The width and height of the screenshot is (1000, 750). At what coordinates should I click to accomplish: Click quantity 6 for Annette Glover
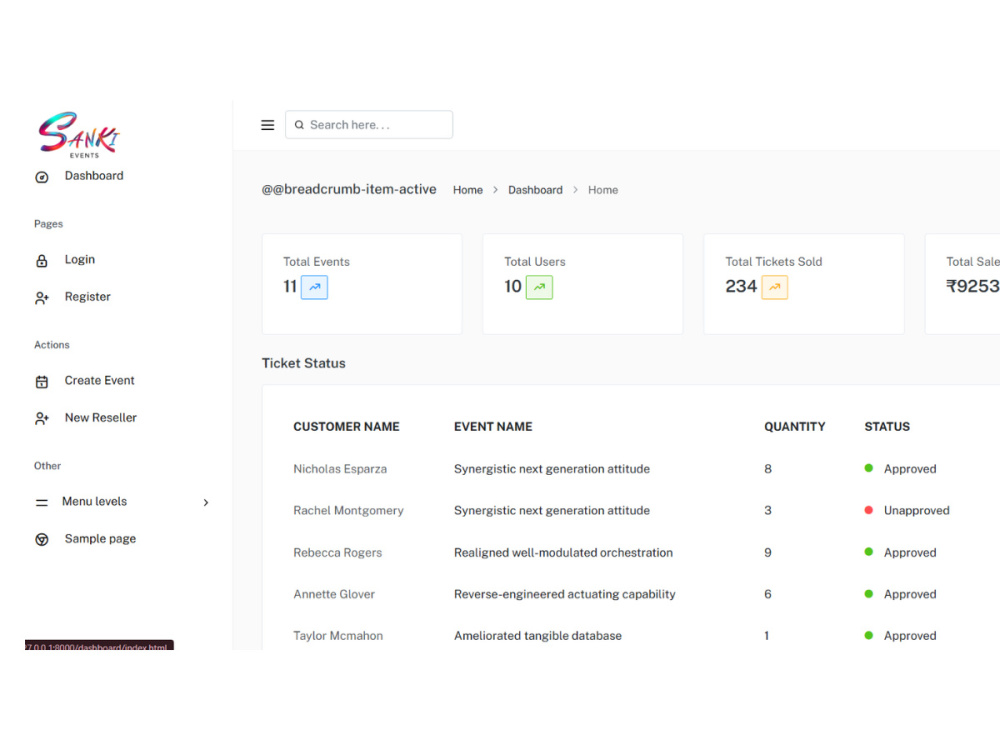[x=768, y=594]
